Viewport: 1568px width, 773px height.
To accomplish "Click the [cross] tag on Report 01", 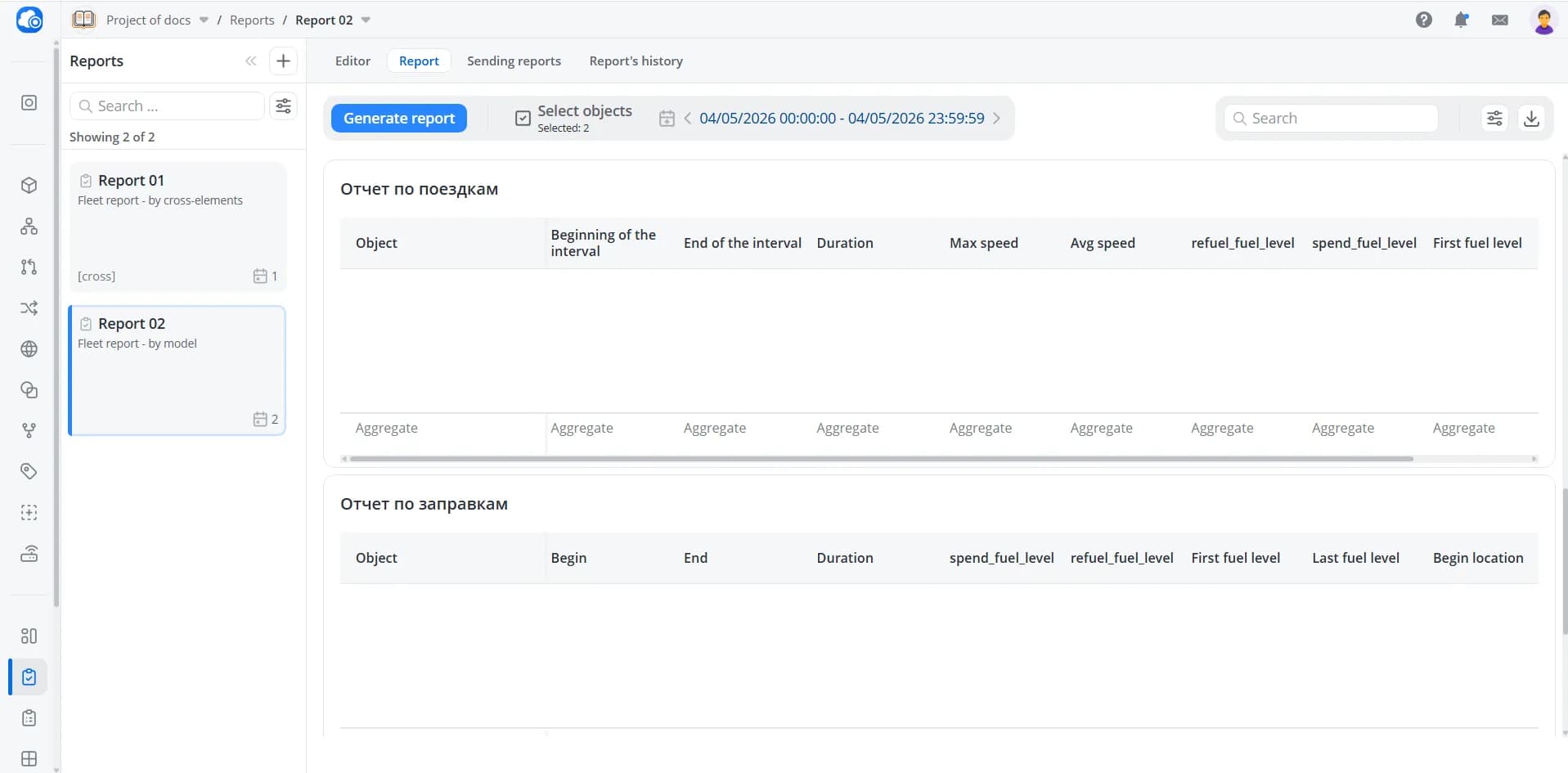I will coord(97,276).
